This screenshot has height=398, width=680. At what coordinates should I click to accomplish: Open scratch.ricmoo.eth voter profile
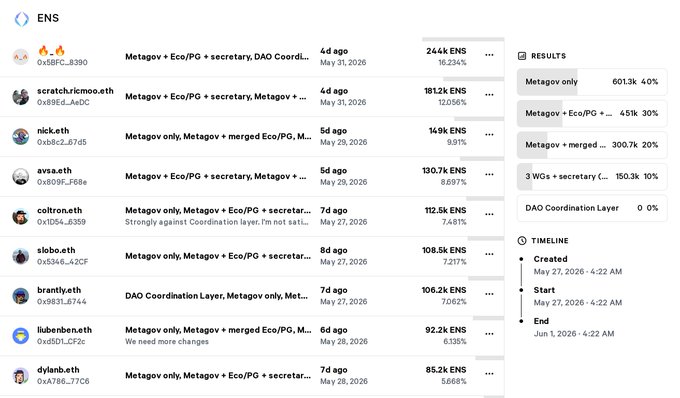pyautogui.click(x=75, y=91)
